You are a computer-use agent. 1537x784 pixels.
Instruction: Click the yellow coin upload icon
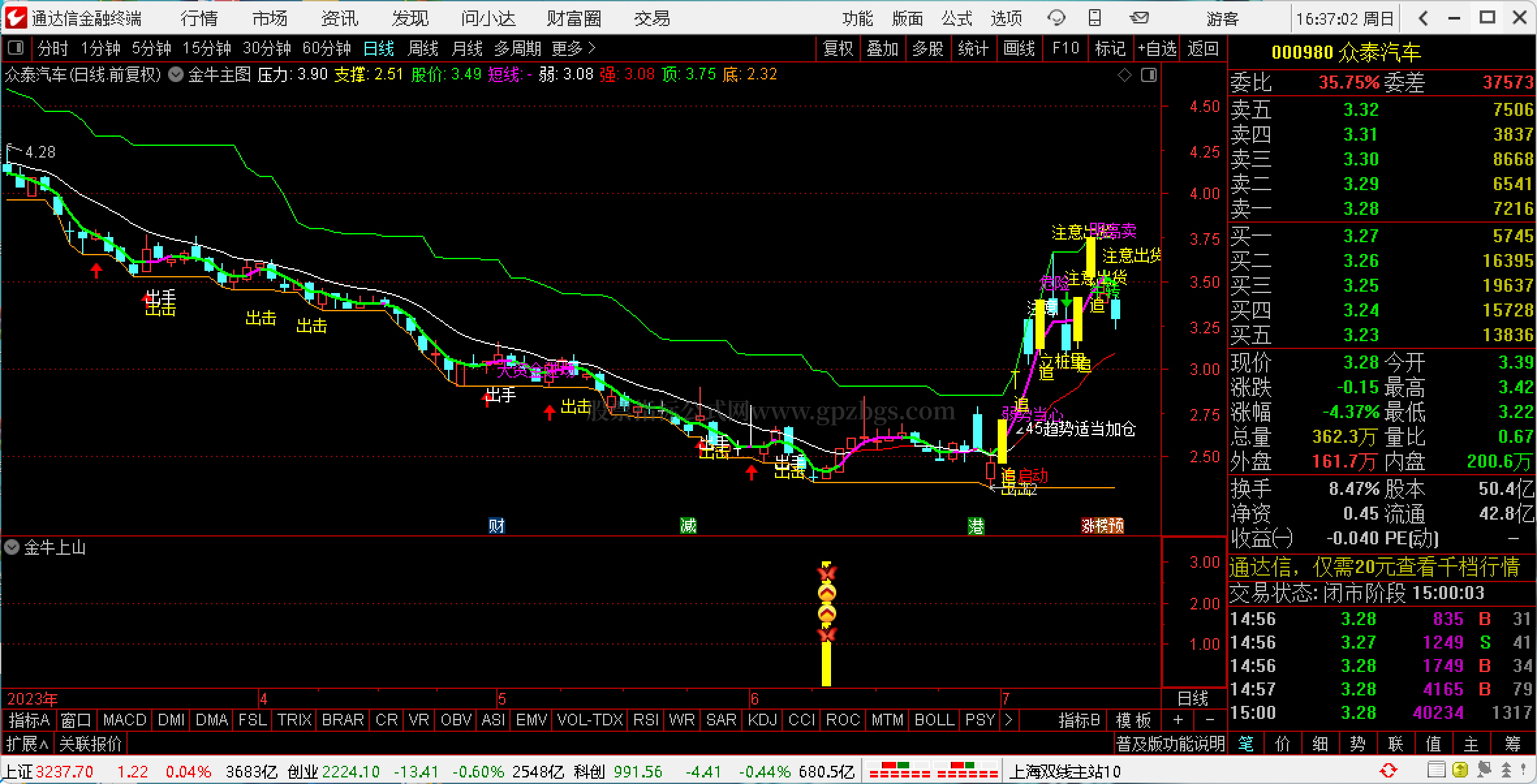[1459, 771]
